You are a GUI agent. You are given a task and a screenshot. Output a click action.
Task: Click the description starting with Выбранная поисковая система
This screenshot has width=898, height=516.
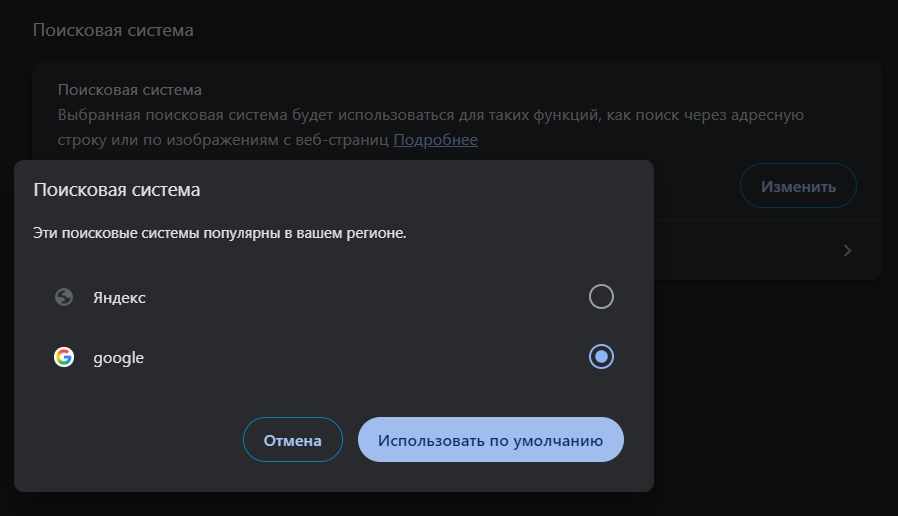pyautogui.click(x=430, y=115)
